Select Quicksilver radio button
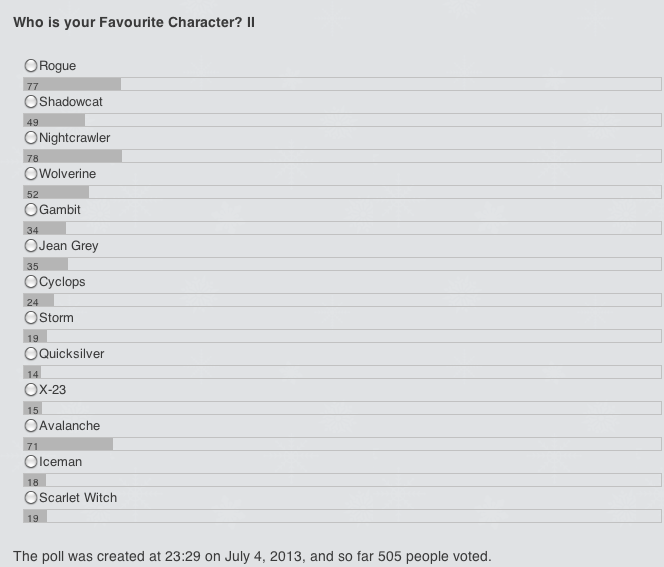This screenshot has height=567, width=664. pos(31,354)
